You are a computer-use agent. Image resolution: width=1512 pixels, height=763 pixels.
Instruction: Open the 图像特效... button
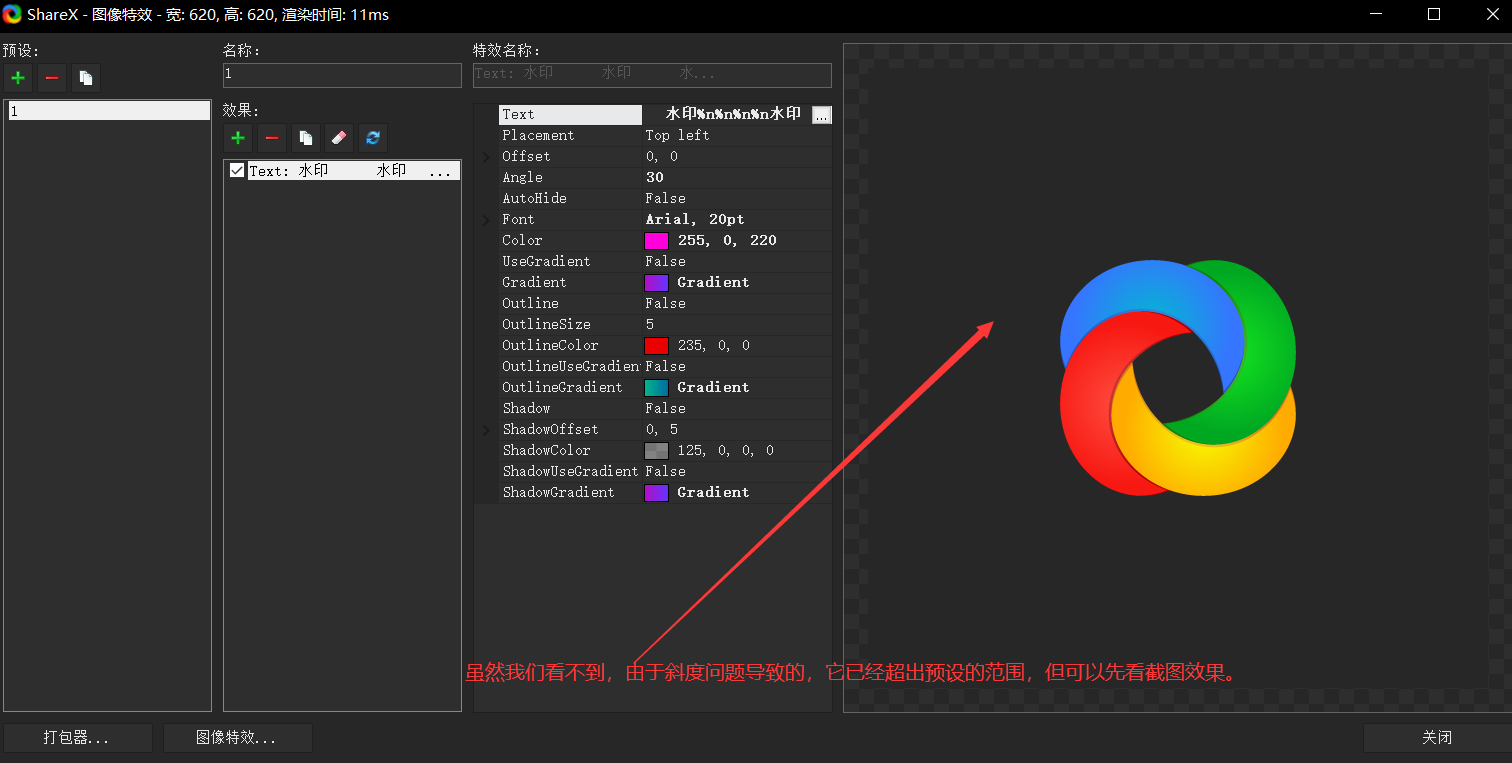[237, 738]
